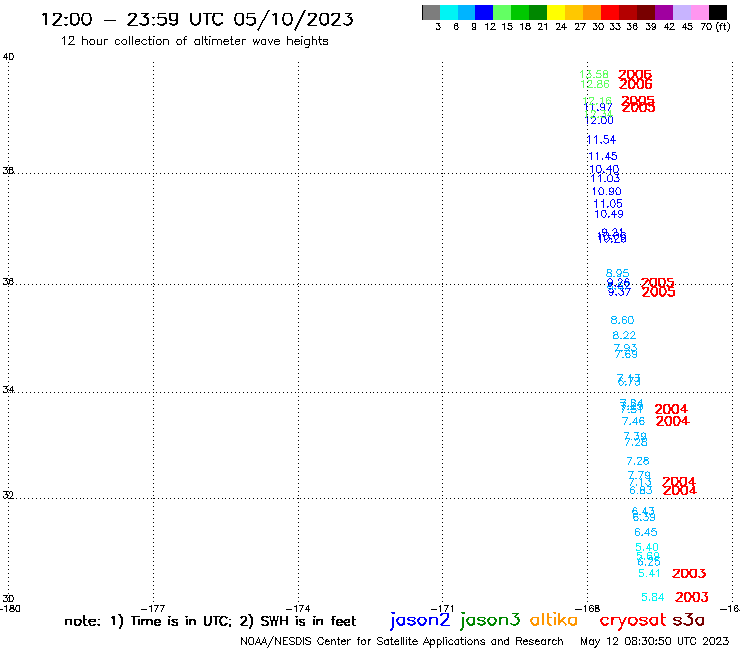This screenshot has height=650, width=740.
Task: Click the 40 latitude axis label
Action: (8, 57)
